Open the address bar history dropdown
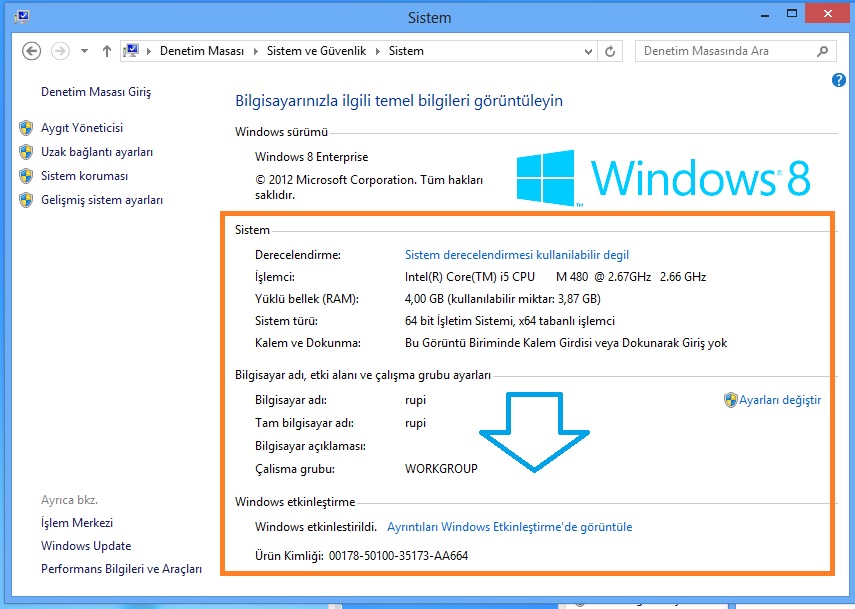The width and height of the screenshot is (855, 609). (x=588, y=51)
